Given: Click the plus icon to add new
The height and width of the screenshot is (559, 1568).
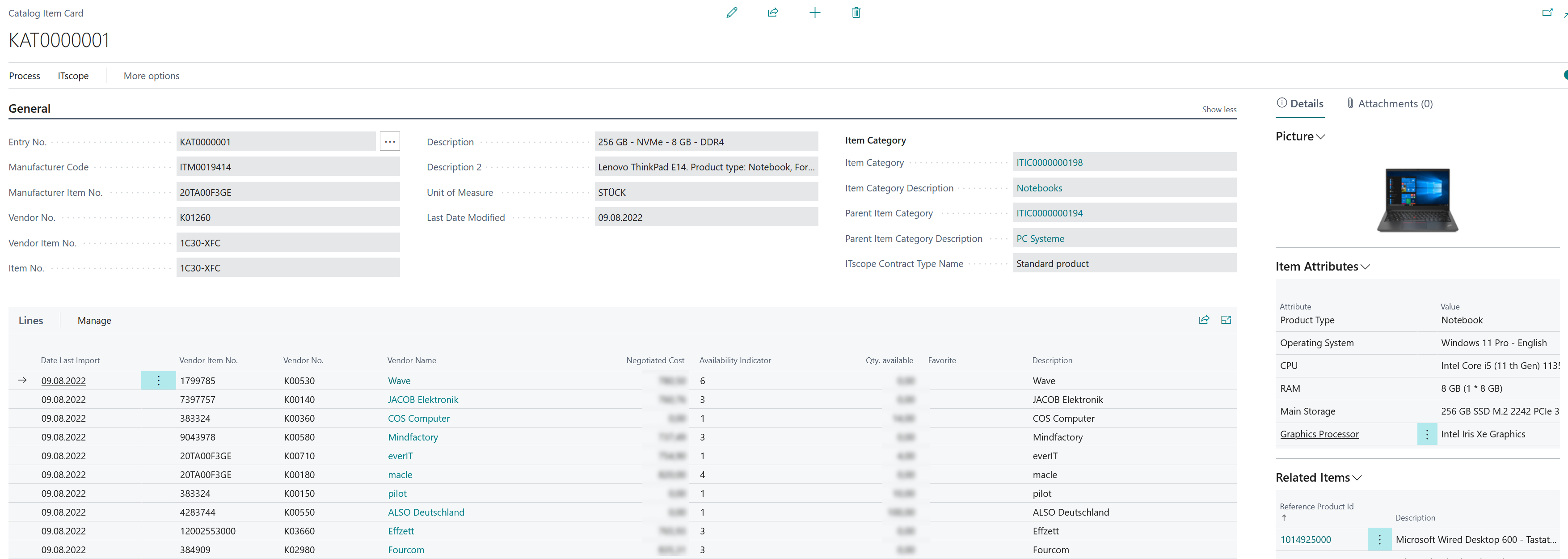Looking at the screenshot, I should coord(814,13).
